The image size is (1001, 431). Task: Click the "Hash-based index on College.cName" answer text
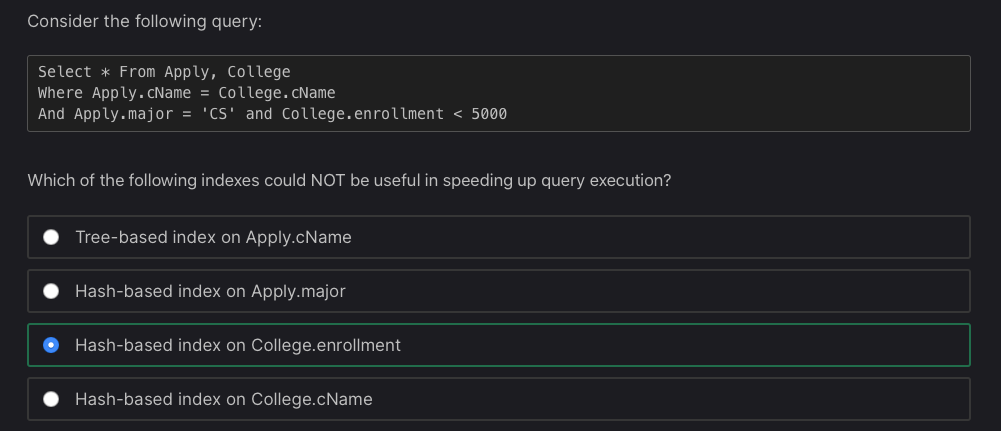pos(223,399)
